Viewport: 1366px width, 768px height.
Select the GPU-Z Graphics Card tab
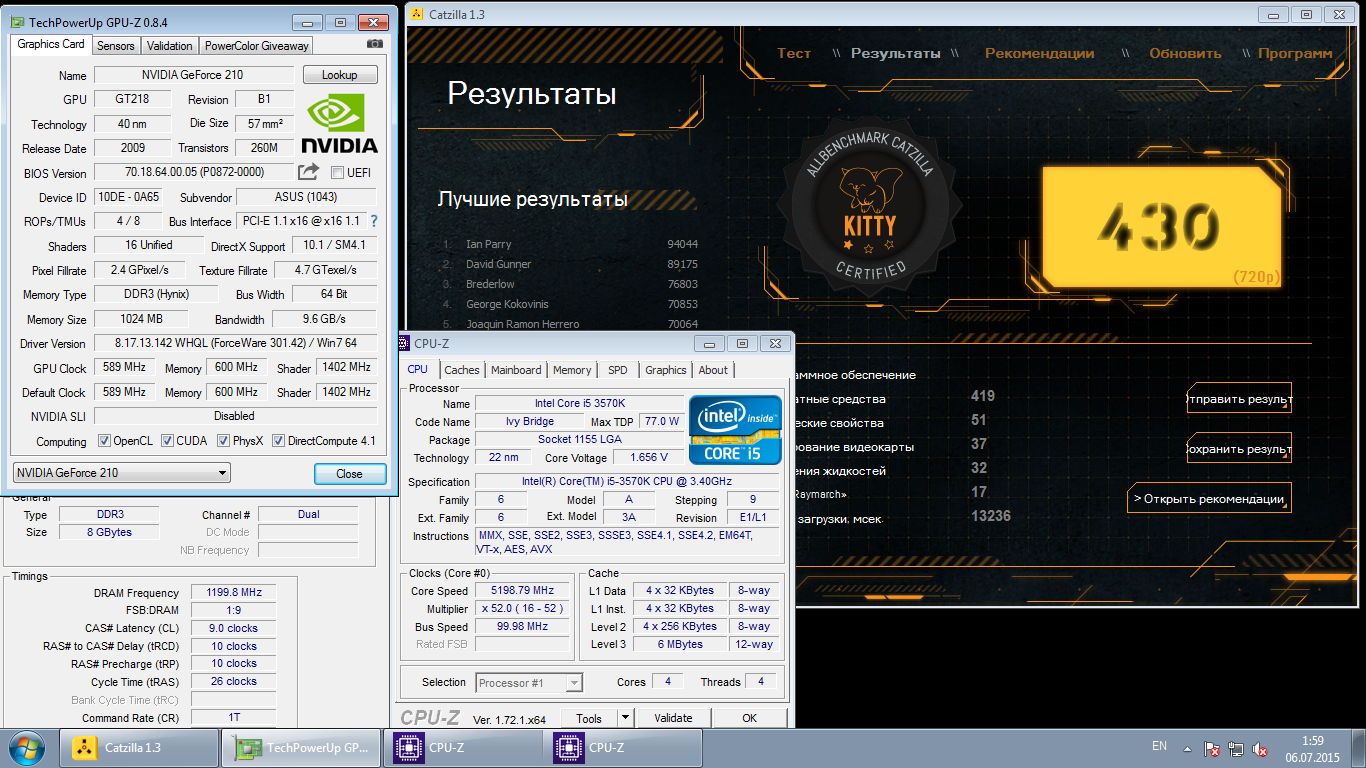51,44
